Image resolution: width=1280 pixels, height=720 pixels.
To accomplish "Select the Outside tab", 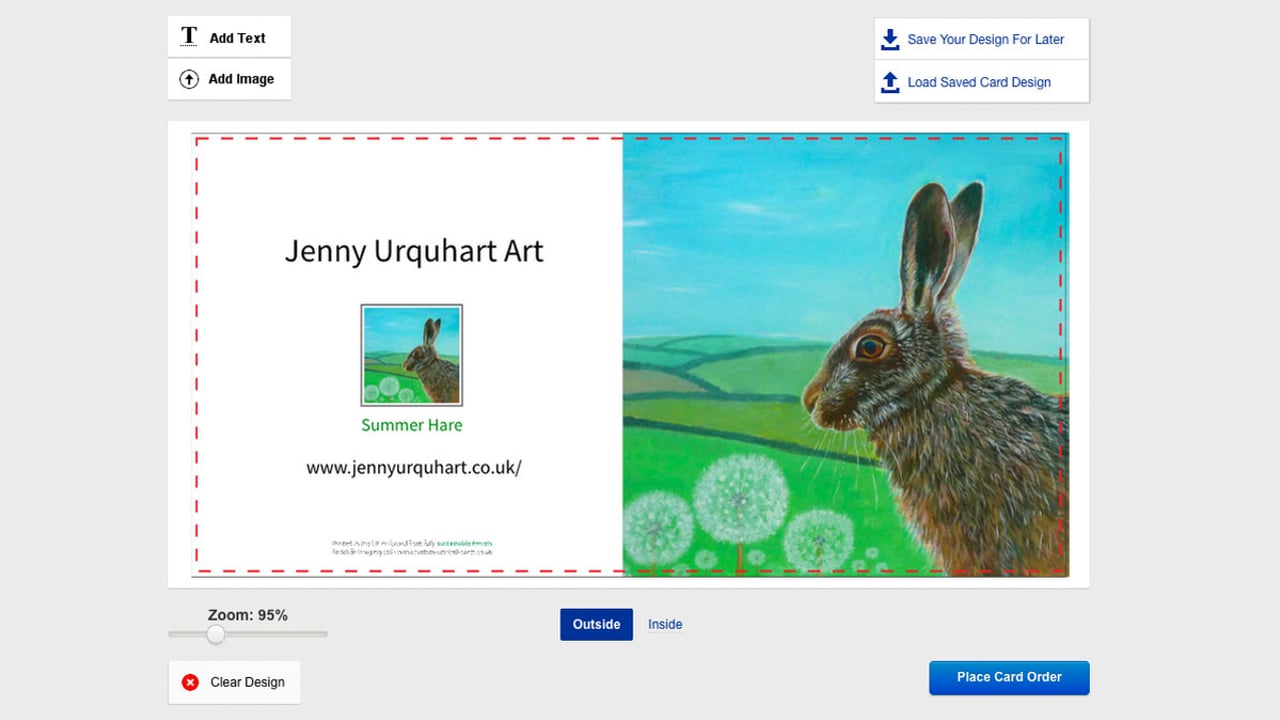I will (x=596, y=624).
